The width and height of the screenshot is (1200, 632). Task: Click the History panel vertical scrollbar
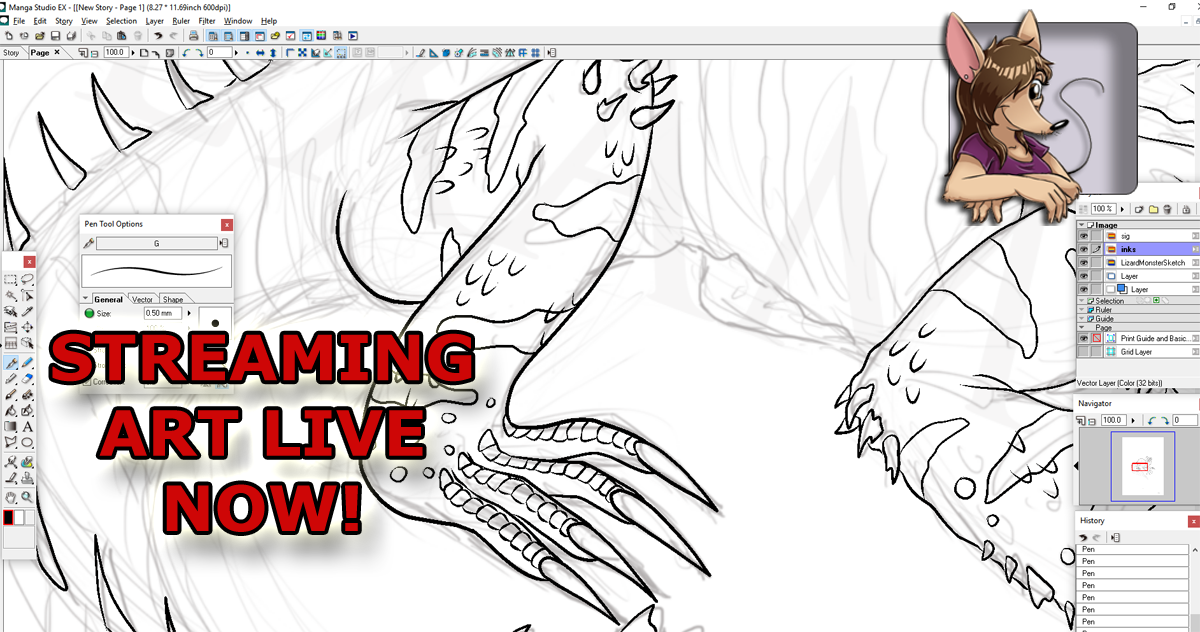1195,588
